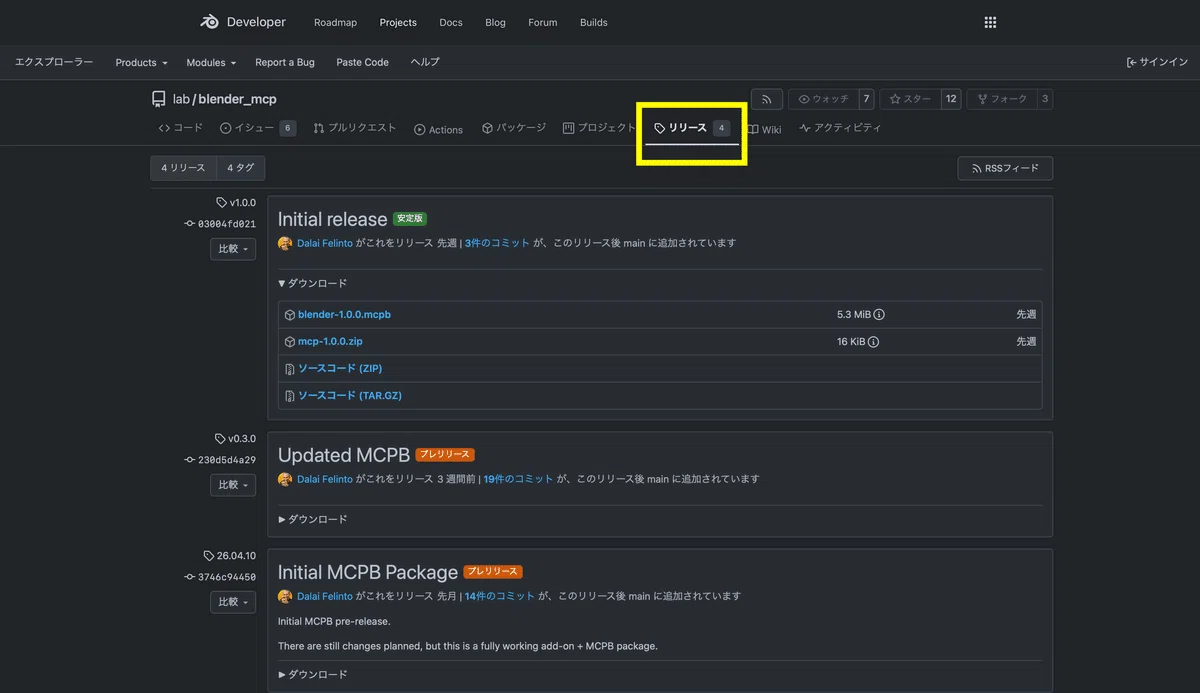Image resolution: width=1200 pixels, height=693 pixels.
Task: Open the apps grid menu icon
Action: pyautogui.click(x=990, y=22)
